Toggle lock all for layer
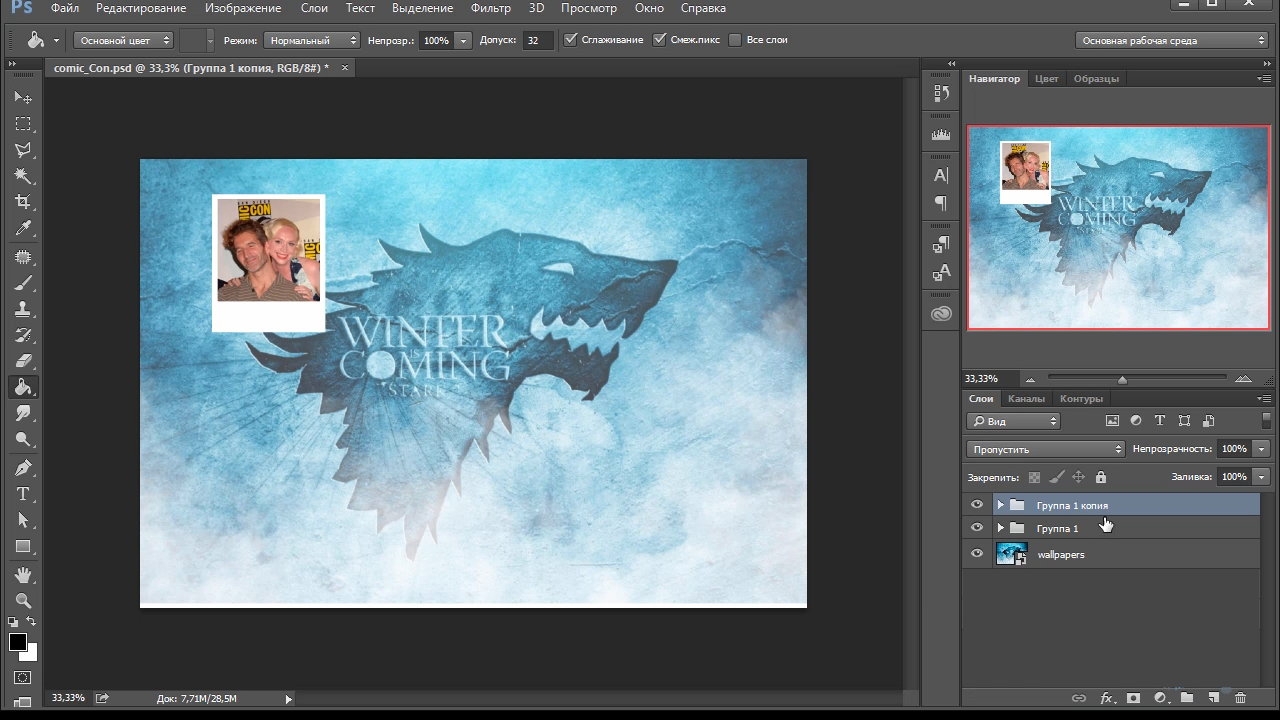1280x720 pixels. [1101, 477]
